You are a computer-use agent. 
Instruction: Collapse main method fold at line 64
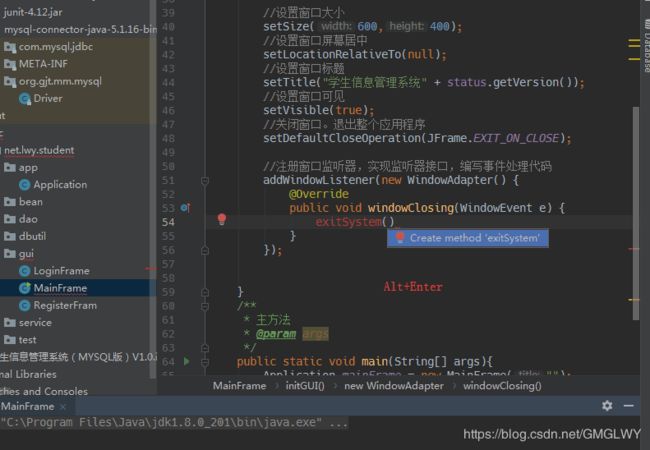pos(205,362)
